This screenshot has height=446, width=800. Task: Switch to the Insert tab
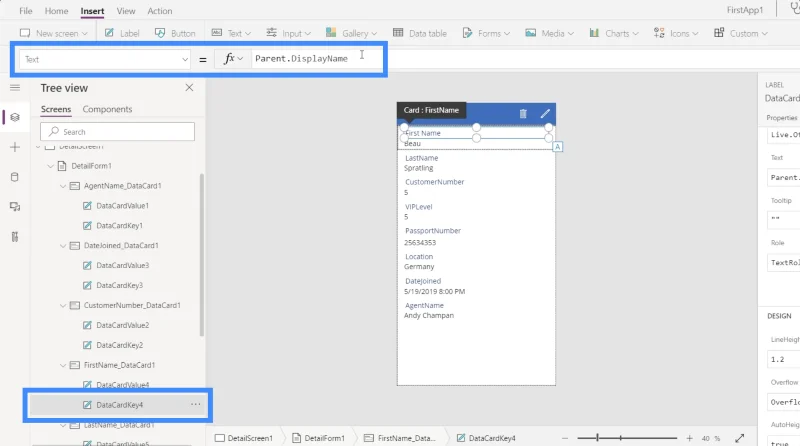[x=92, y=11]
